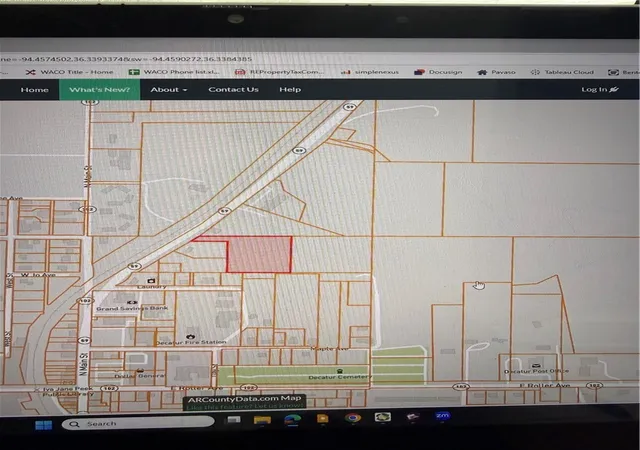Screen dimensions: 640x450
Task: Click the Decatur Cemetery map marker
Action: pos(339,371)
